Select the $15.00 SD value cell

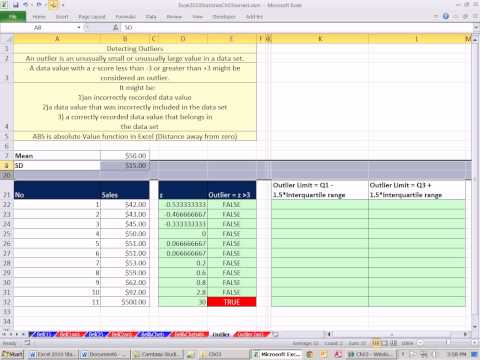pos(125,165)
